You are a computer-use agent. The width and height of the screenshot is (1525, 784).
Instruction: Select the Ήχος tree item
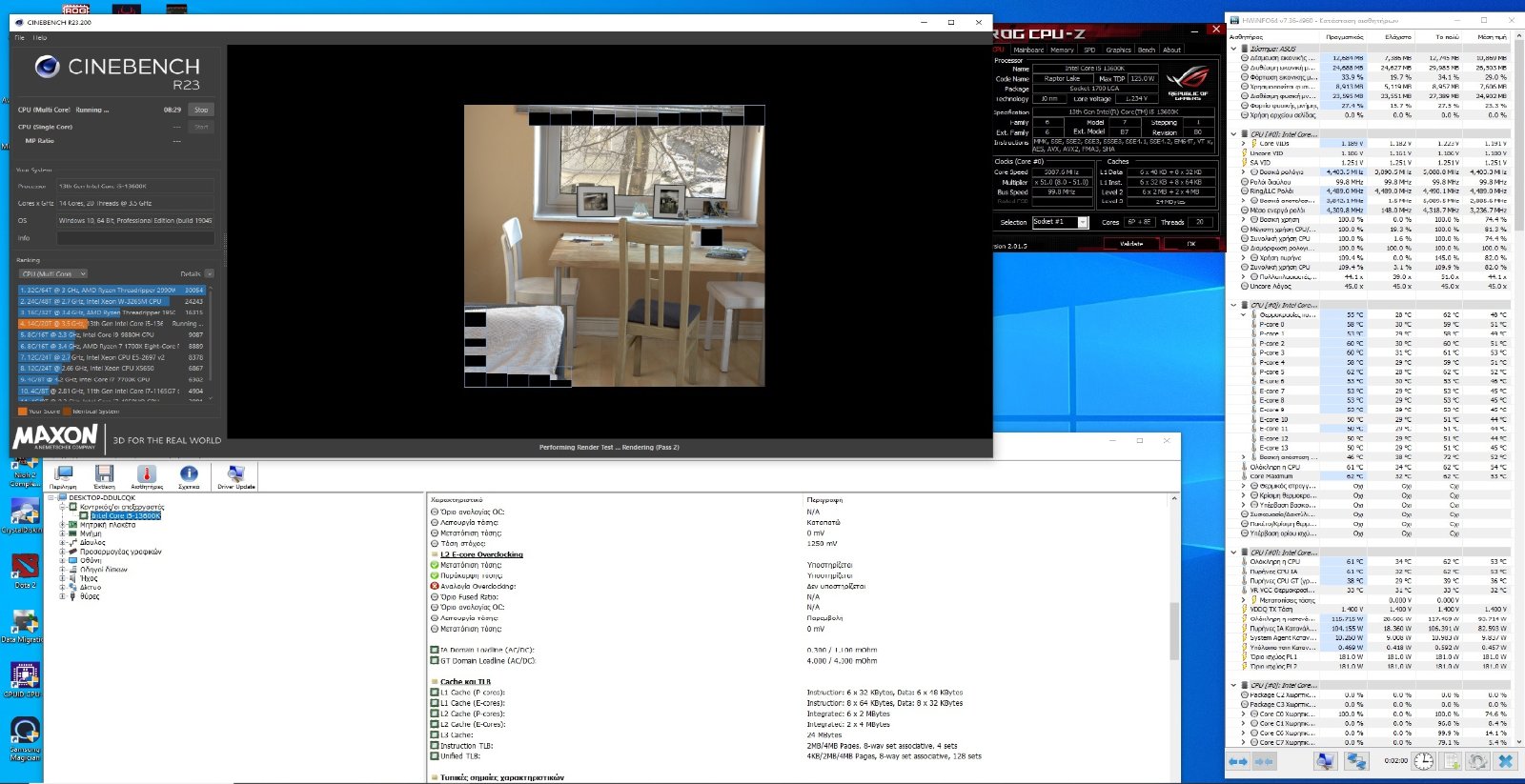[x=89, y=578]
